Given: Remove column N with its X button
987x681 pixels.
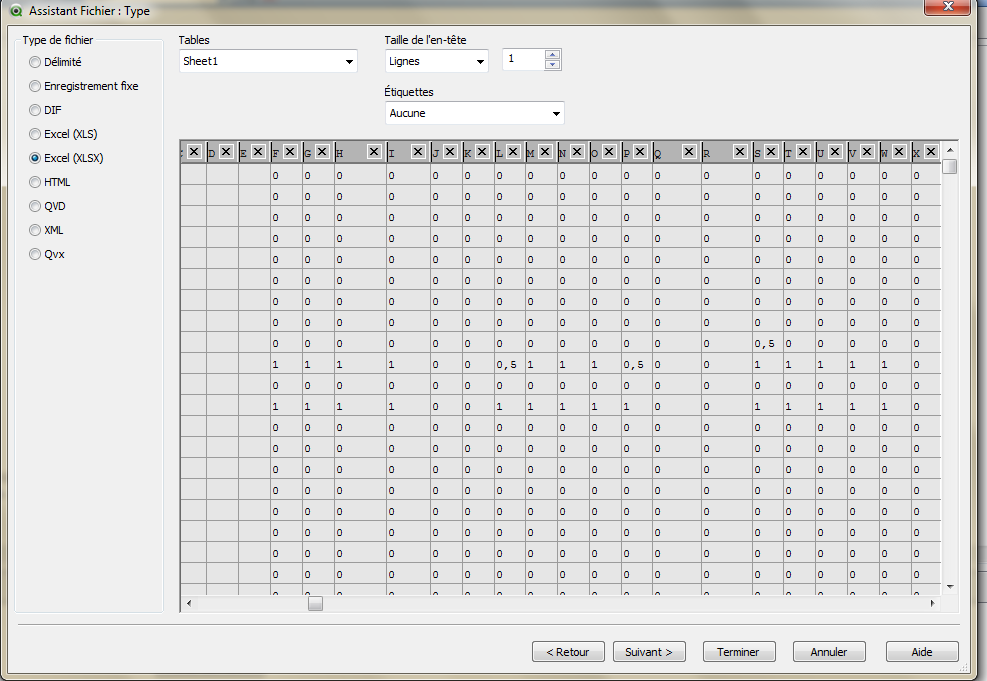Looking at the screenshot, I should click(x=577, y=152).
